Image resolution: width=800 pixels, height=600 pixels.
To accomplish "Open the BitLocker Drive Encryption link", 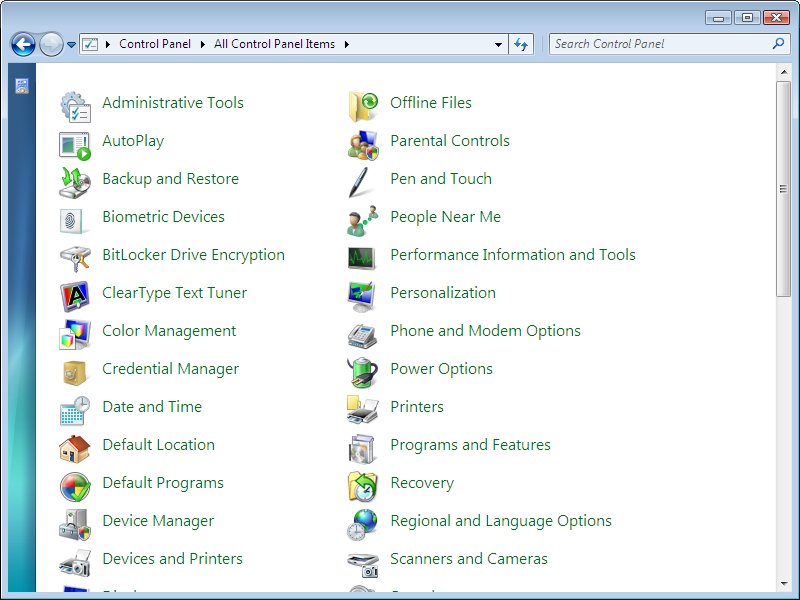I will click(193, 255).
